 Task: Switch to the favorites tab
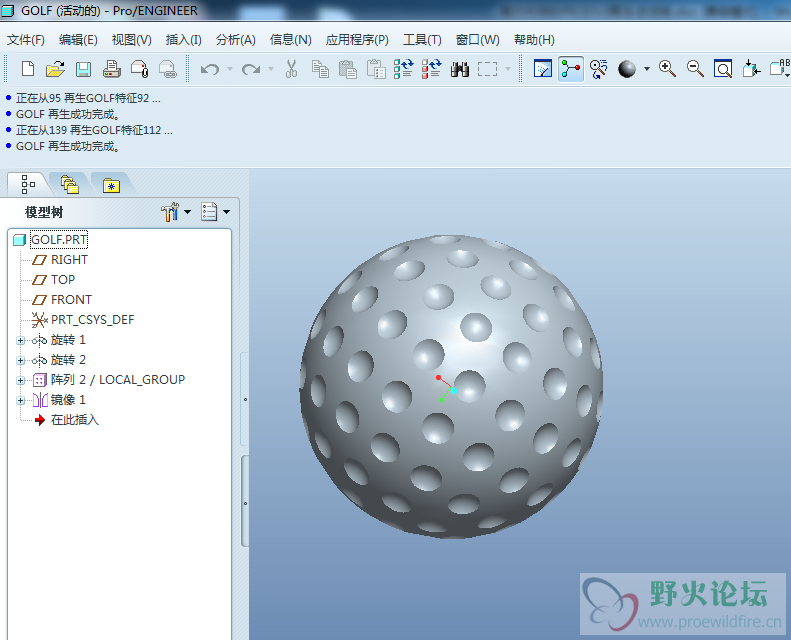pos(111,186)
